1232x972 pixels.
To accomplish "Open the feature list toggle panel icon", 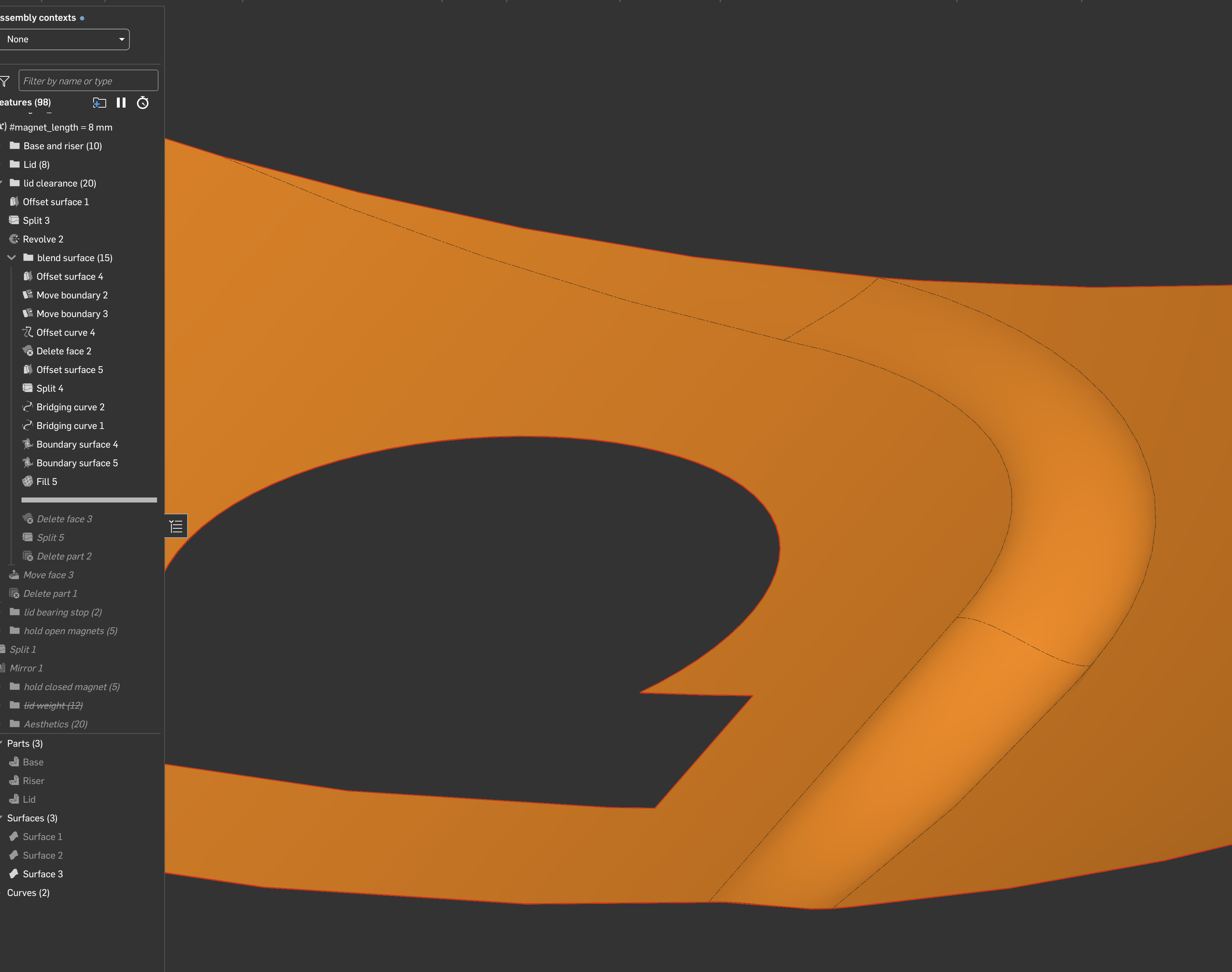I will pyautogui.click(x=176, y=527).
